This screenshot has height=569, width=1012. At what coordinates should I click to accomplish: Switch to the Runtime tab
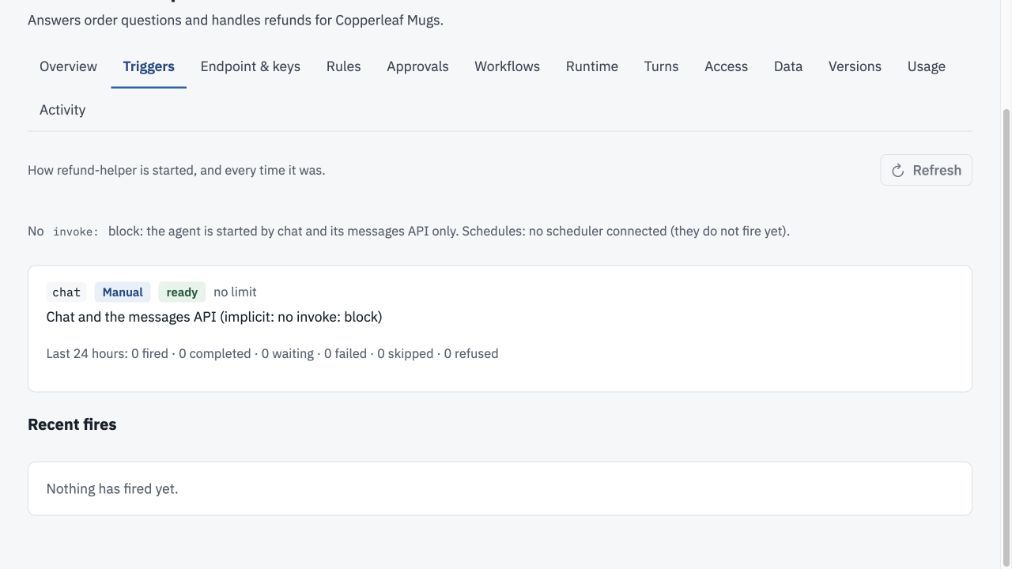click(x=592, y=66)
